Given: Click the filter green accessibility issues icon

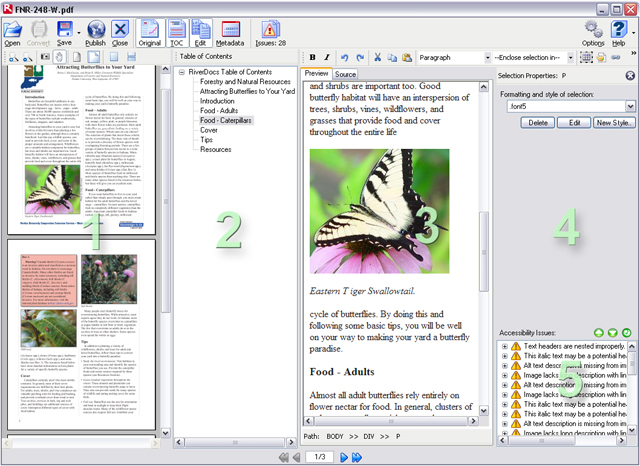Looking at the screenshot, I should 613,333.
